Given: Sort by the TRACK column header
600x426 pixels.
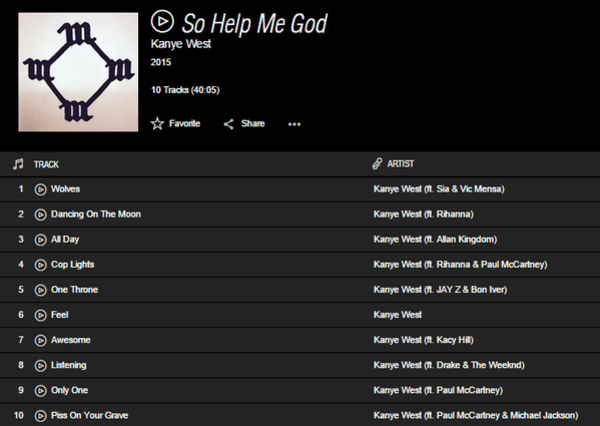Looking at the screenshot, I should point(46,163).
